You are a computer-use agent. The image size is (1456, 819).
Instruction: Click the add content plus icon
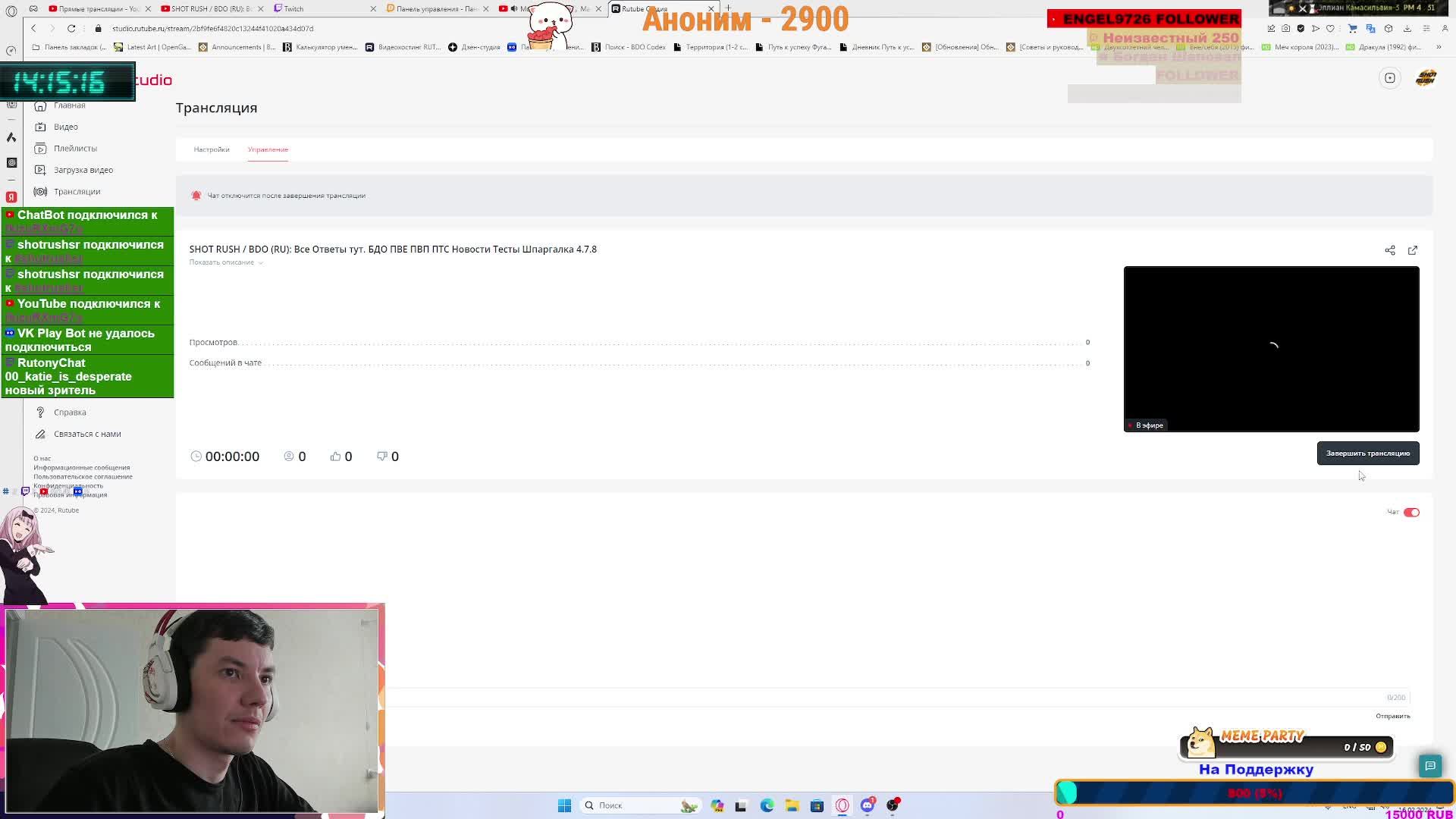click(1389, 78)
